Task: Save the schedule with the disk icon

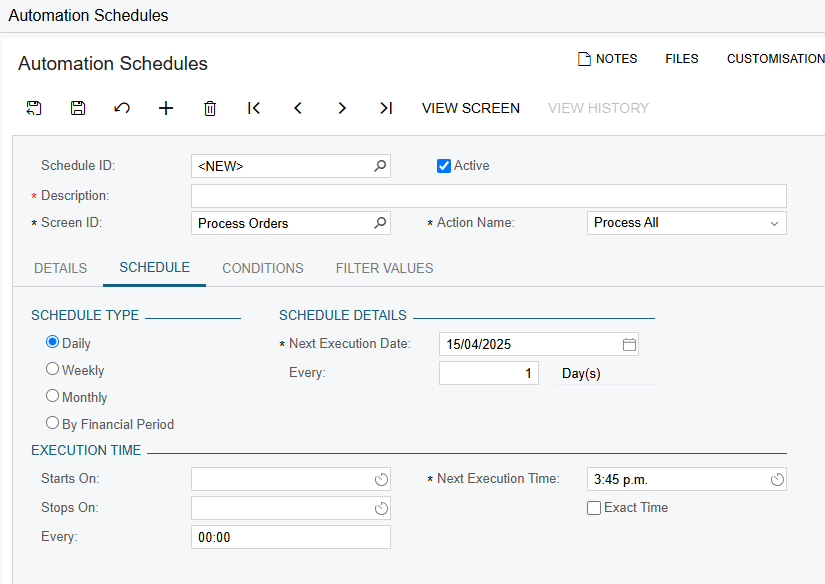Action: point(78,108)
